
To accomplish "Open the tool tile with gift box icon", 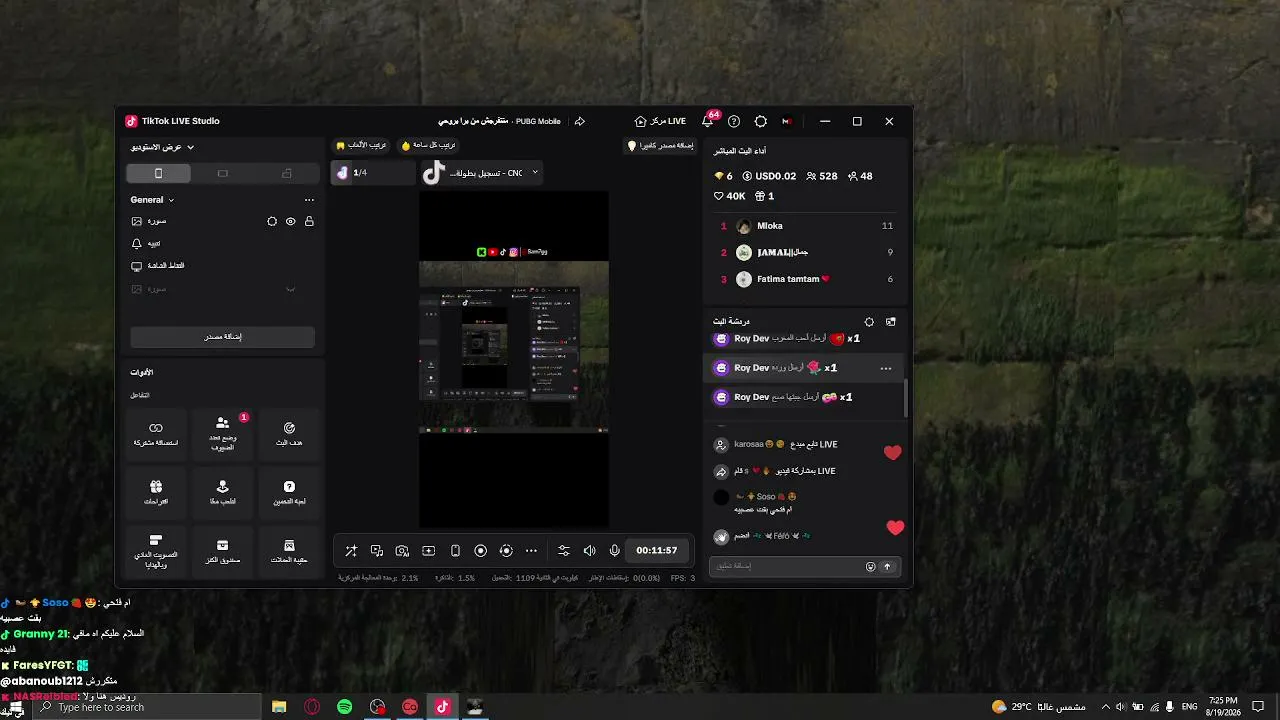I will coord(156,493).
